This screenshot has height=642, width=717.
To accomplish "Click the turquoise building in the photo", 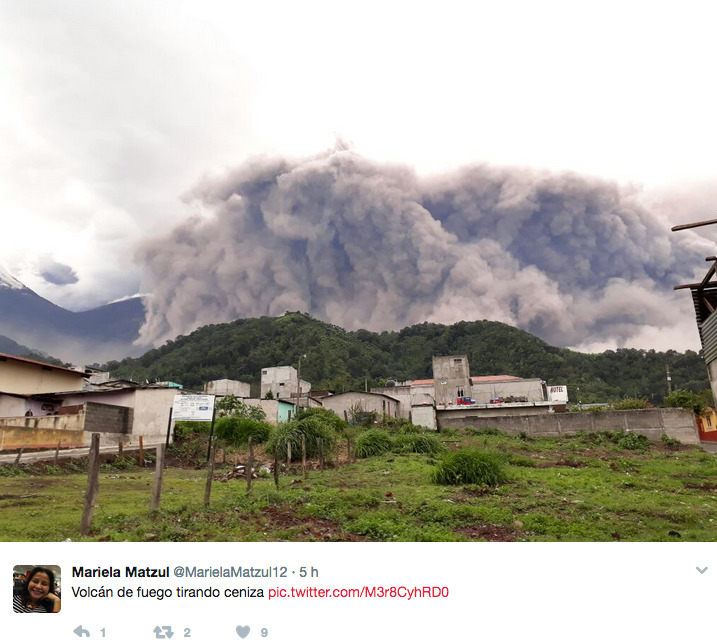I will [x=287, y=411].
